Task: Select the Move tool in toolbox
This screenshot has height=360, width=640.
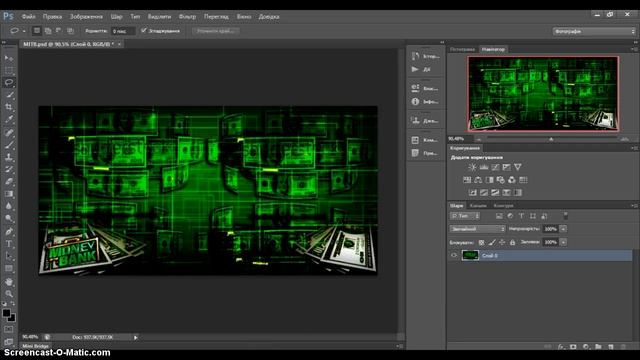Action: pos(9,58)
